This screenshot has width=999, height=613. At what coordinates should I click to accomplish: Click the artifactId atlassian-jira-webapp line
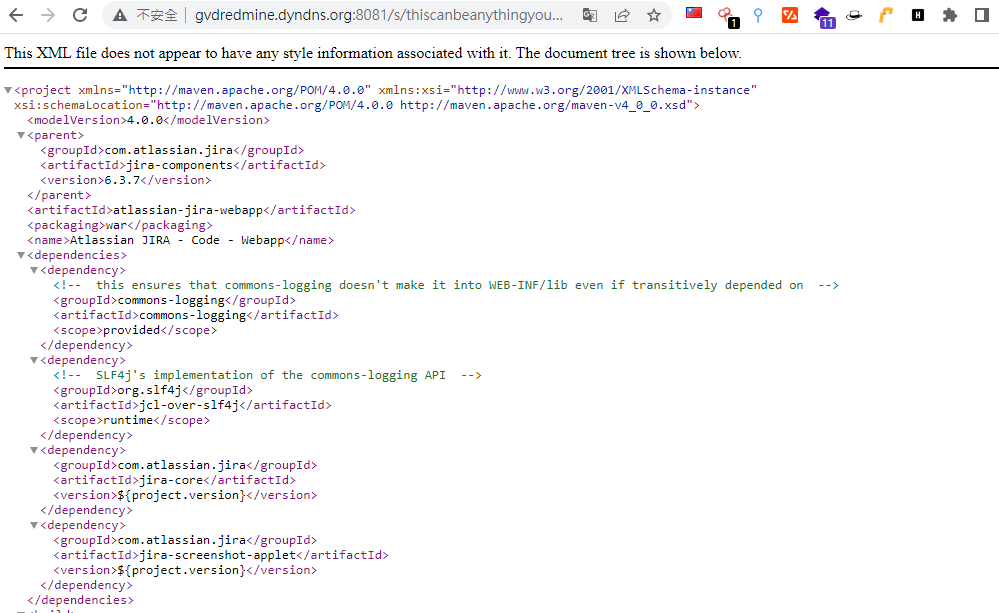pyautogui.click(x=191, y=210)
